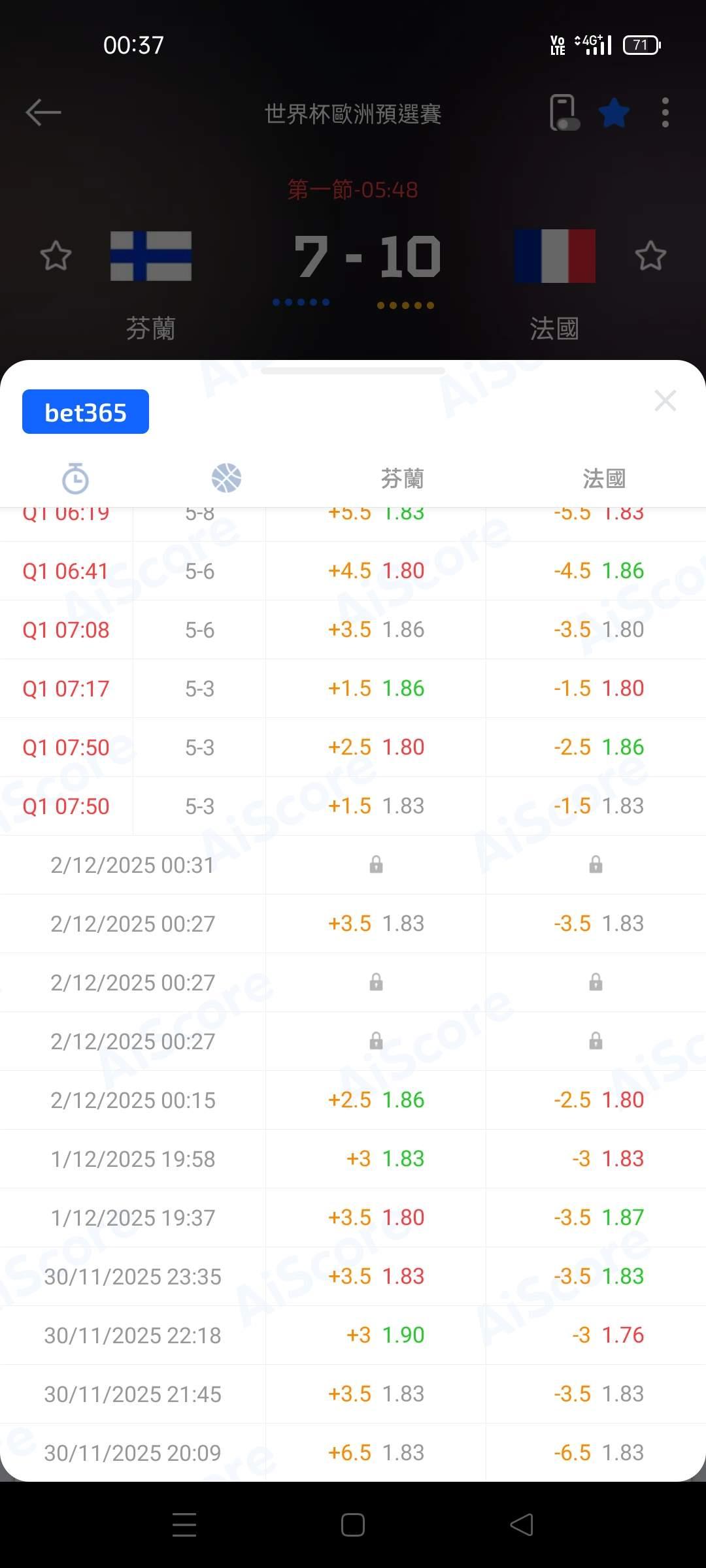Tap the France flag icon
This screenshot has width=706, height=1568.
click(555, 256)
